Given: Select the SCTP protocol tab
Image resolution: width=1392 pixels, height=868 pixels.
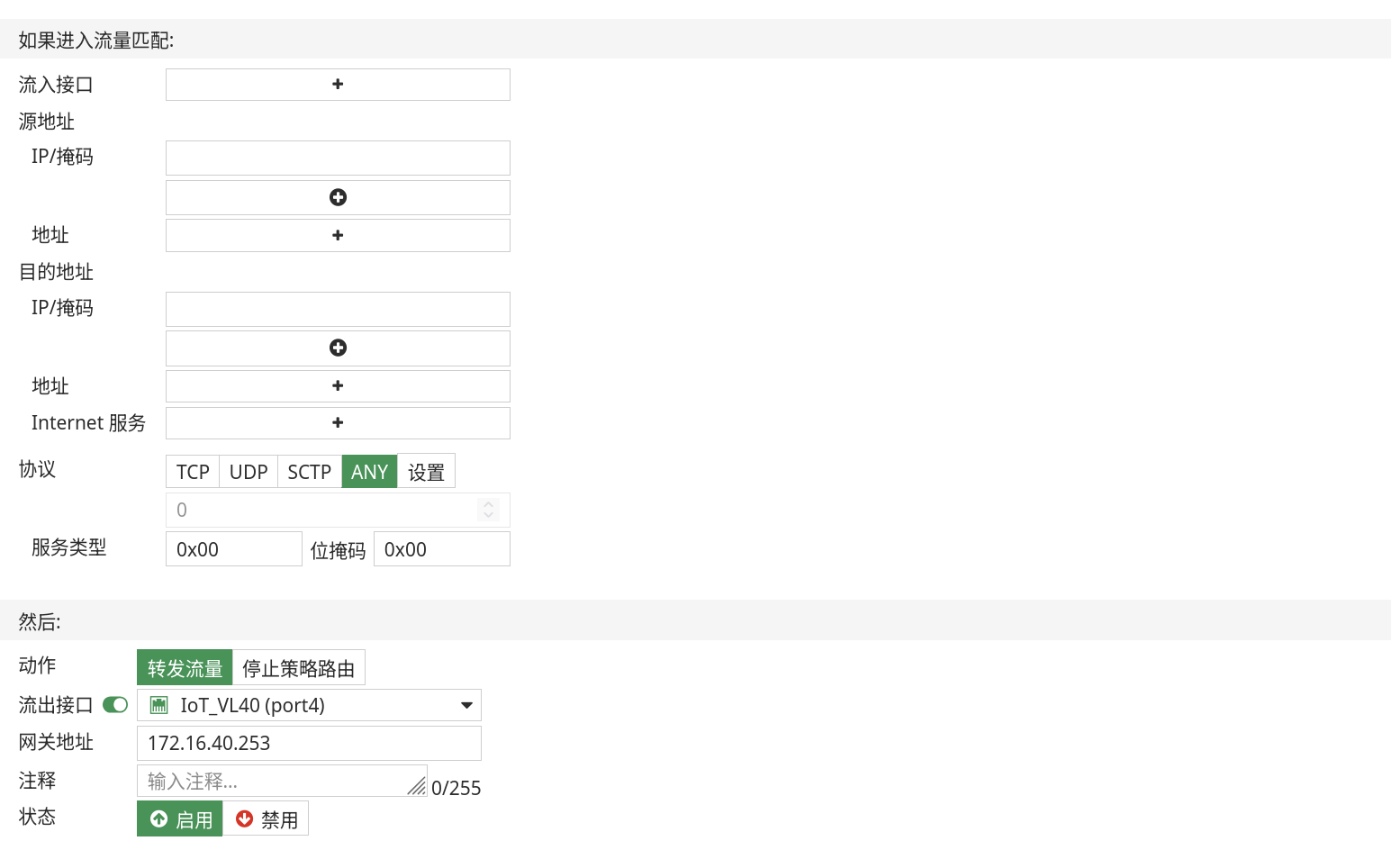Looking at the screenshot, I should (x=309, y=471).
